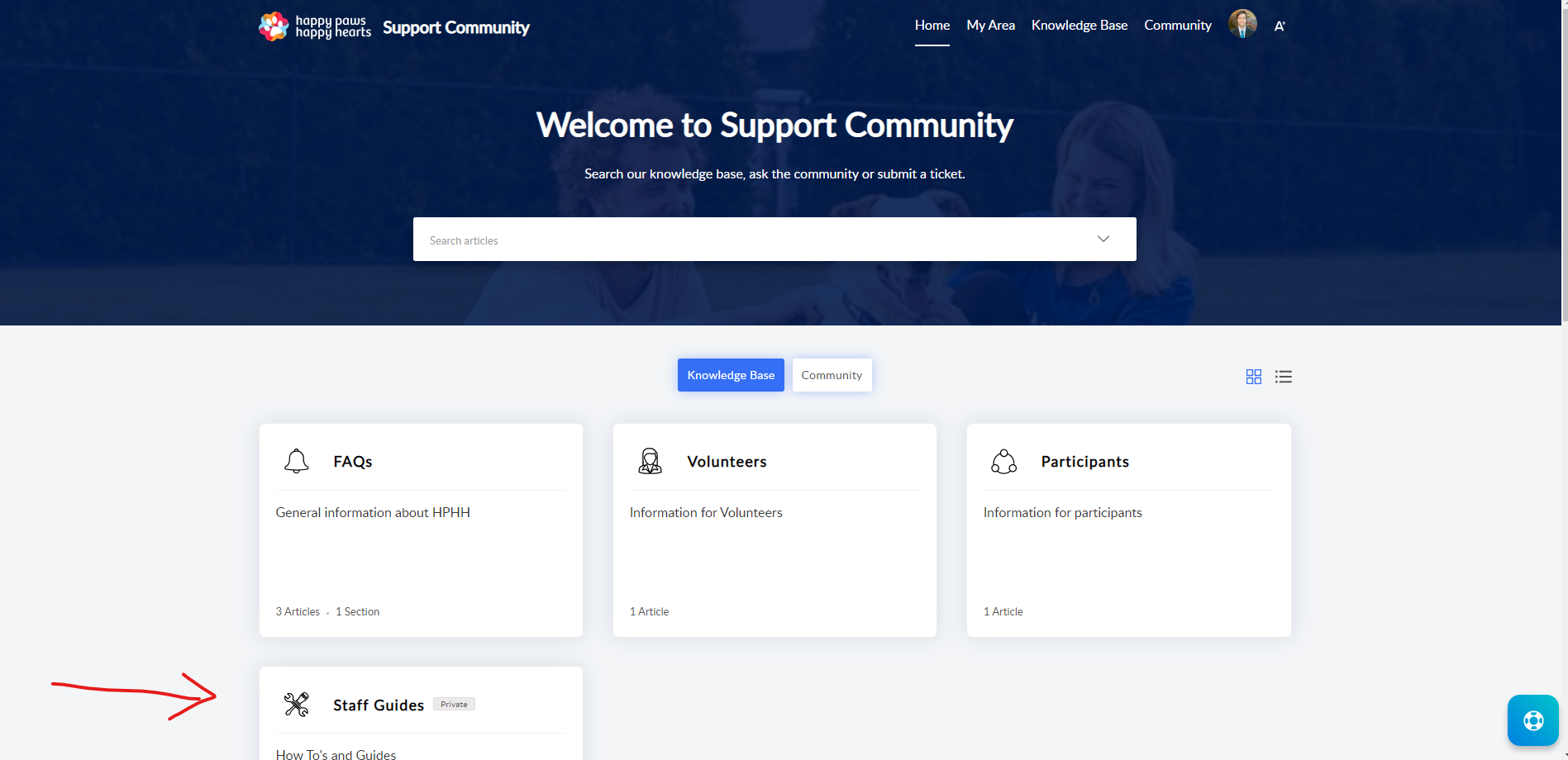Open My Area in the navigation
The width and height of the screenshot is (1568, 760).
click(990, 26)
